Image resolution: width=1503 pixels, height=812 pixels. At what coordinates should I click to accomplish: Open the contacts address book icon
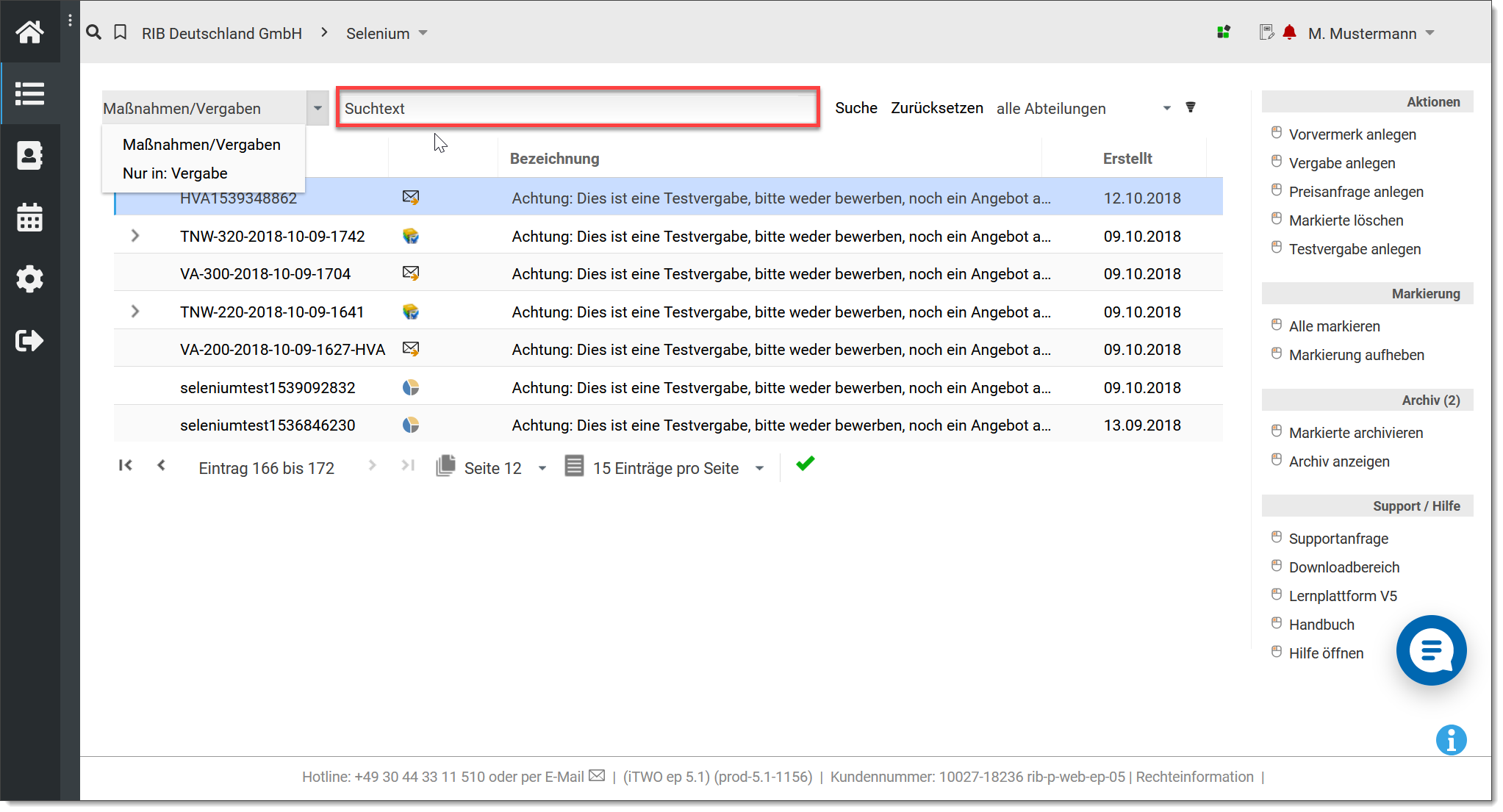tap(29, 156)
